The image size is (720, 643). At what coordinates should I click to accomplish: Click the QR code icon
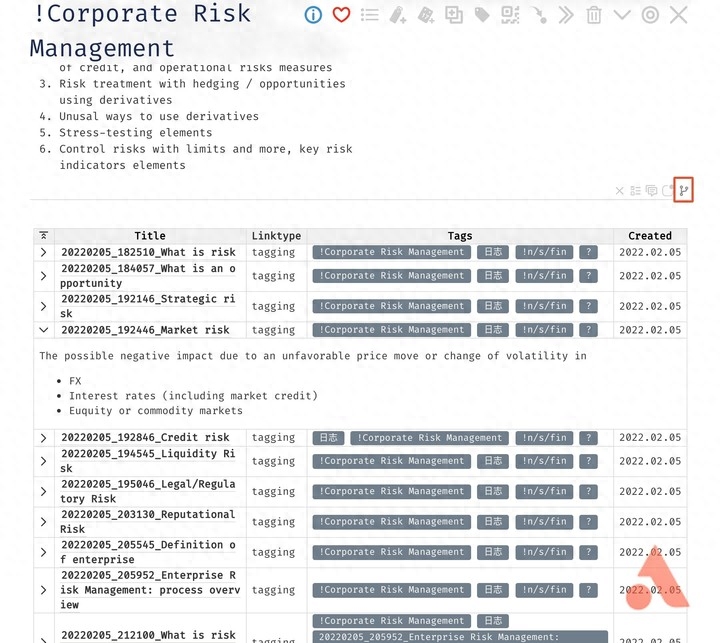[x=510, y=15]
